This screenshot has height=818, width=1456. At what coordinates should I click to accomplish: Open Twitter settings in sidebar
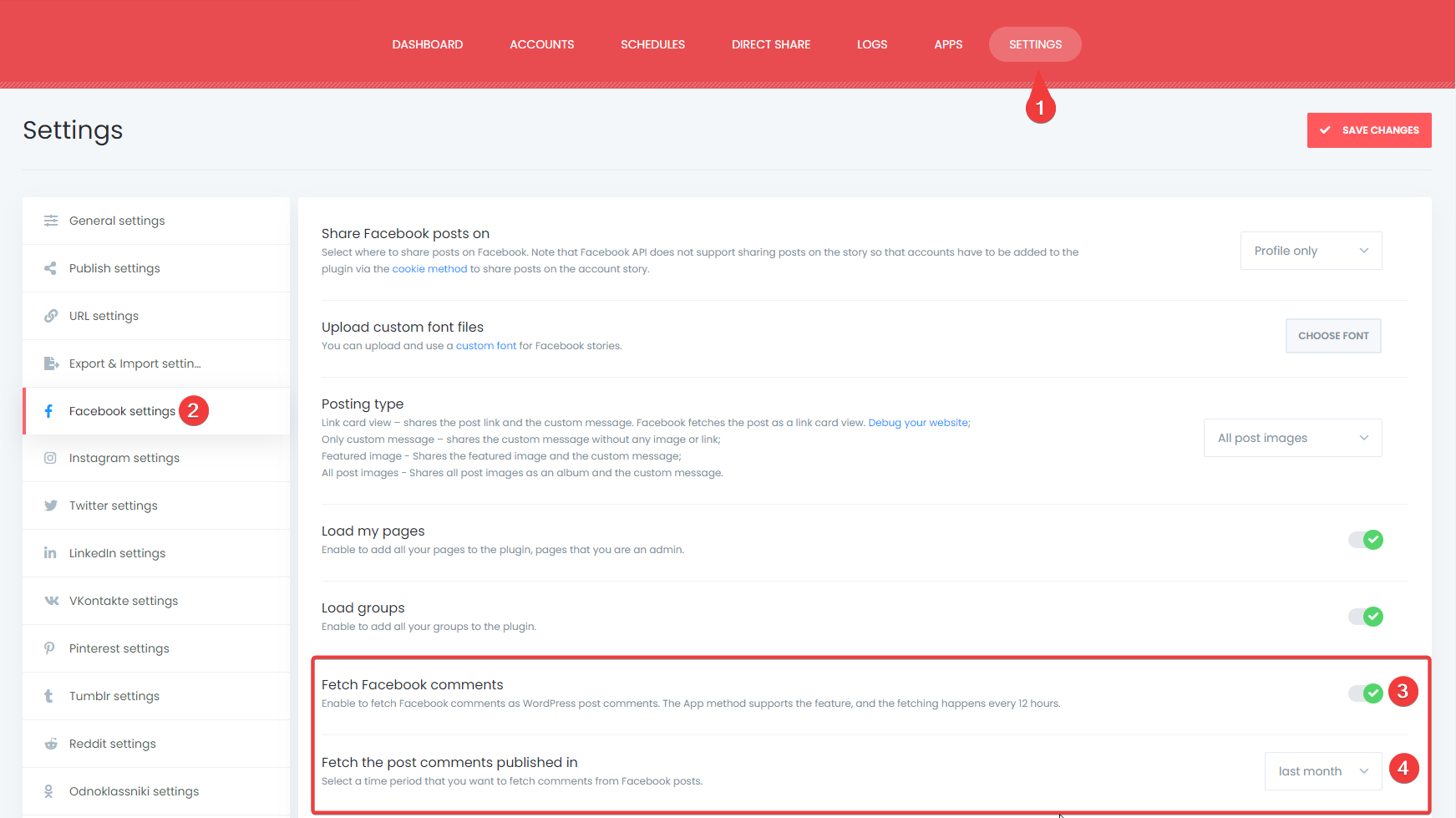tap(156, 506)
